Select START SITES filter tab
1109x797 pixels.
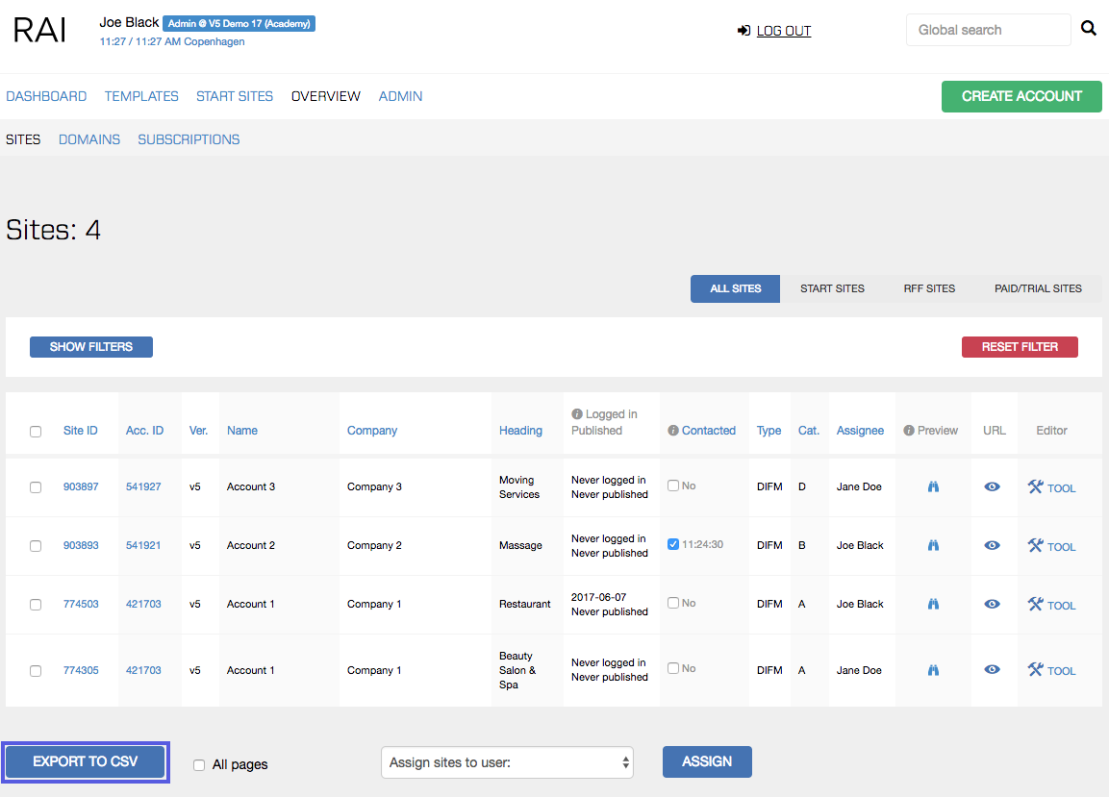click(x=832, y=289)
